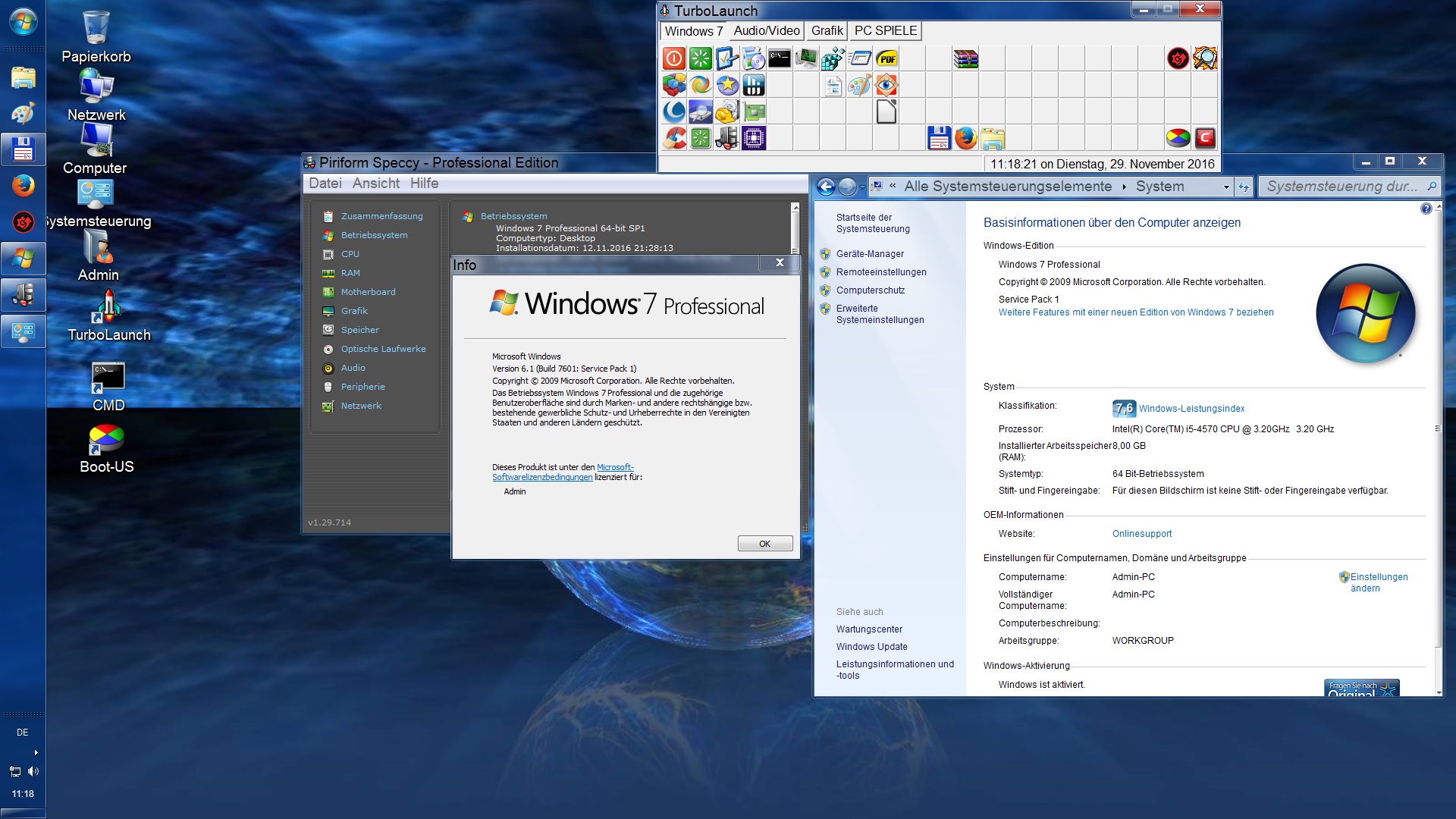The height and width of the screenshot is (819, 1456).
Task: Launch CCleaner icon in TurboLaunch
Action: click(673, 138)
